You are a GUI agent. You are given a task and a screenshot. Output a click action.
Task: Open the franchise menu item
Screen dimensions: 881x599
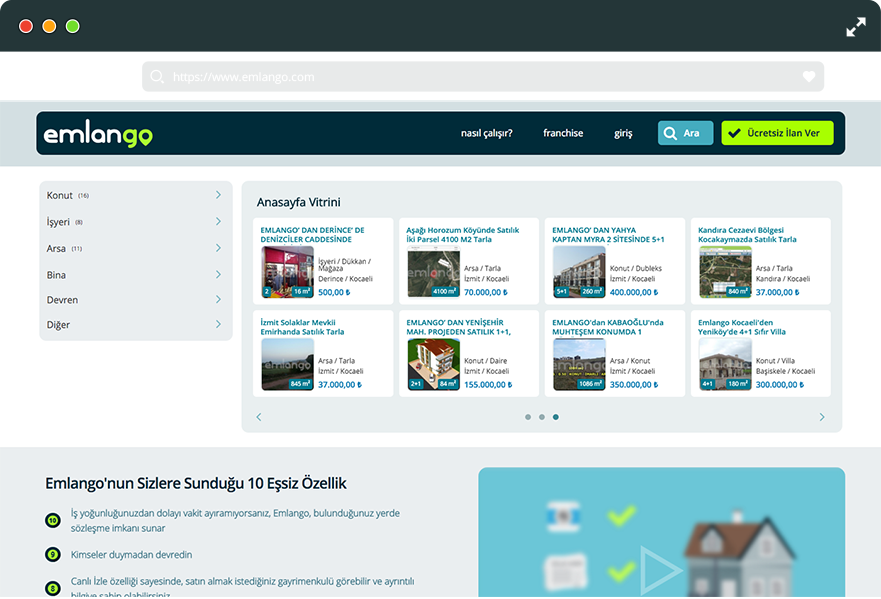(x=563, y=133)
